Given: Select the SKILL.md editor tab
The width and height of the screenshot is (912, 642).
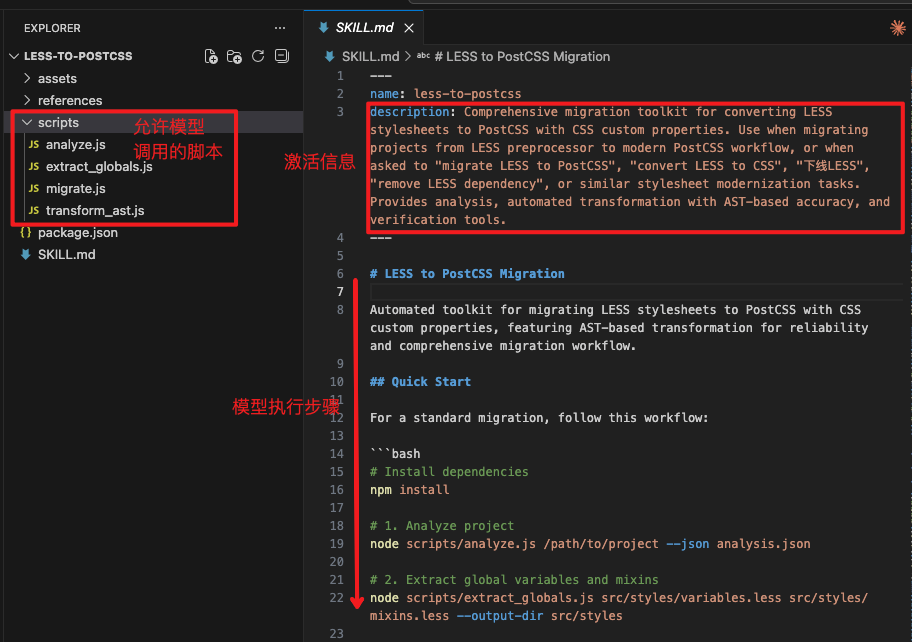Looking at the screenshot, I should point(363,28).
